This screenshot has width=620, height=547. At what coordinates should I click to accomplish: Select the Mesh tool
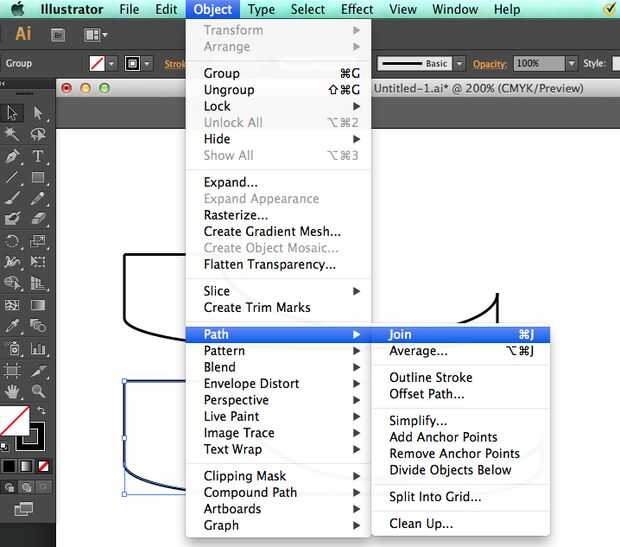click(x=12, y=305)
